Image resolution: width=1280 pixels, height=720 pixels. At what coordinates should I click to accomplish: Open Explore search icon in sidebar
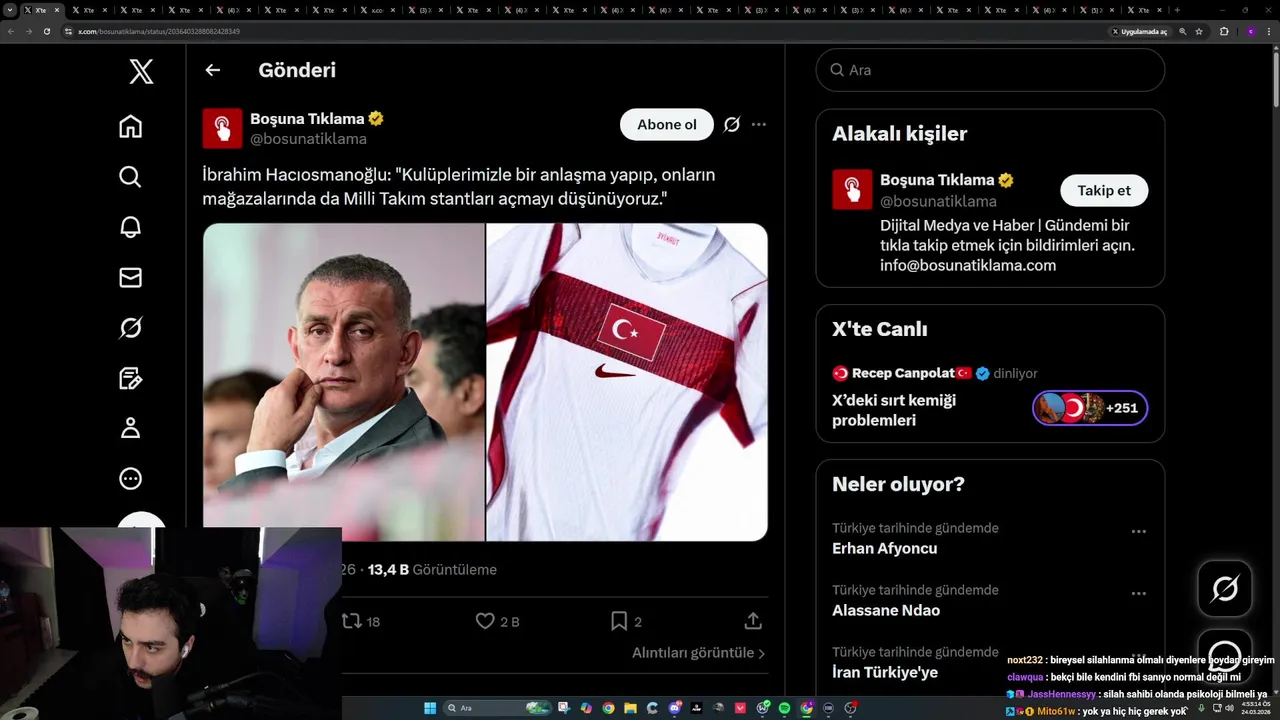130,177
